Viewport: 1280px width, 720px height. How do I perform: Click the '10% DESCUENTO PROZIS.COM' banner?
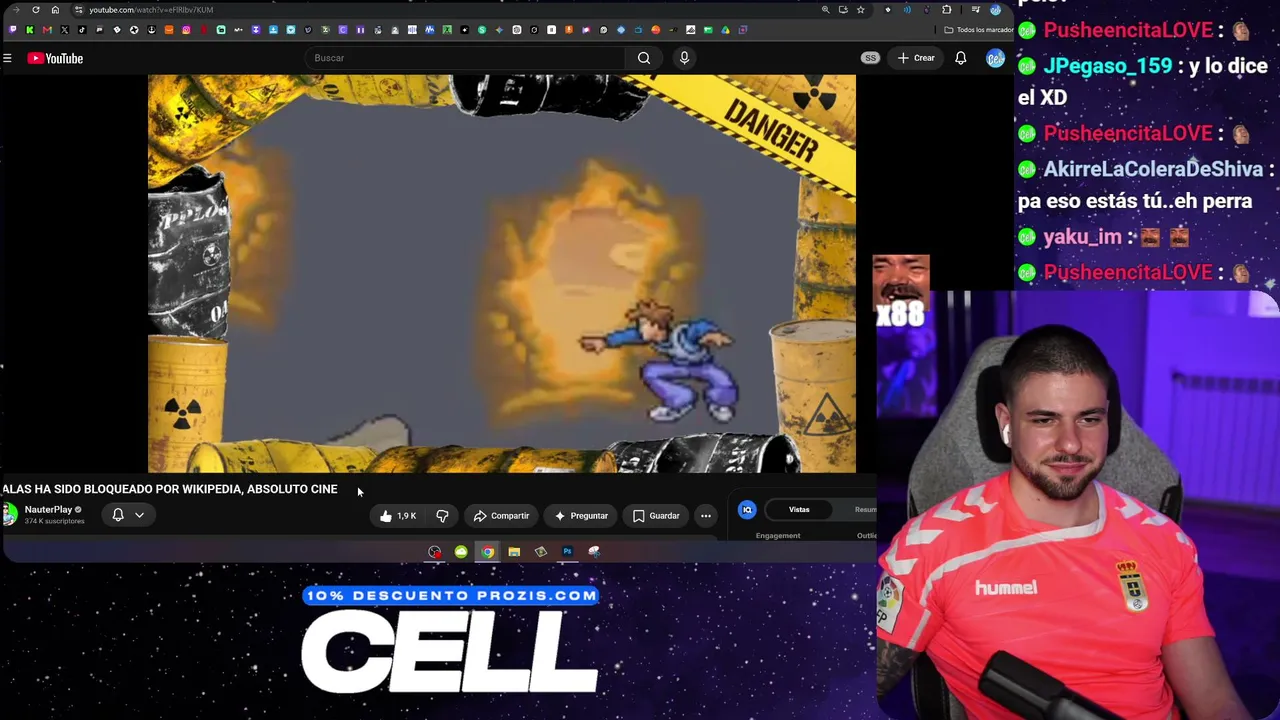[451, 596]
